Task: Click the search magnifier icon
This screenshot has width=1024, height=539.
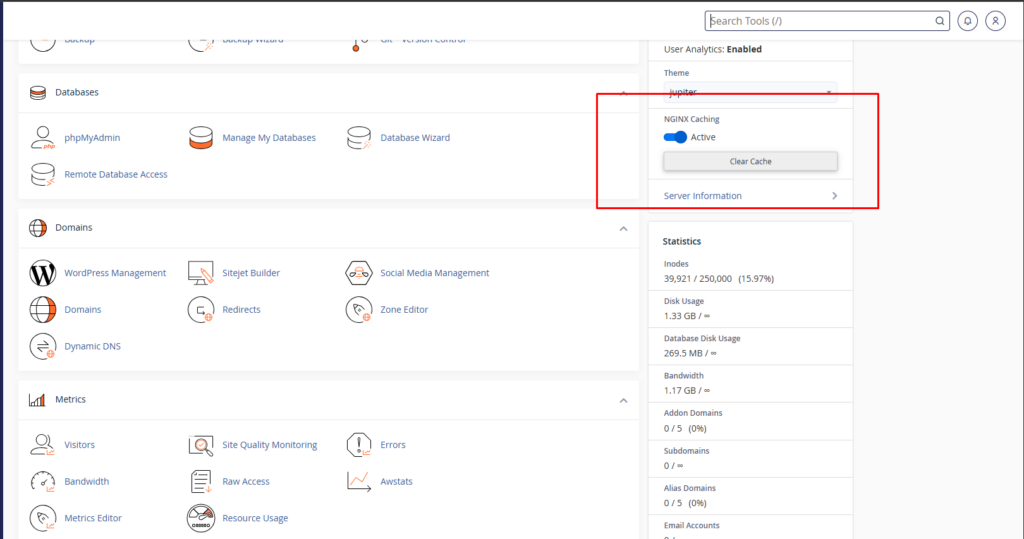Action: pos(939,21)
